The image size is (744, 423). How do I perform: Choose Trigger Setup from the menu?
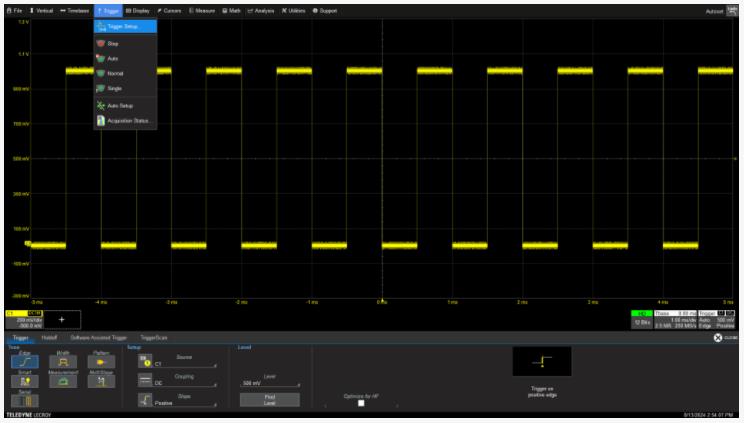pyautogui.click(x=122, y=26)
